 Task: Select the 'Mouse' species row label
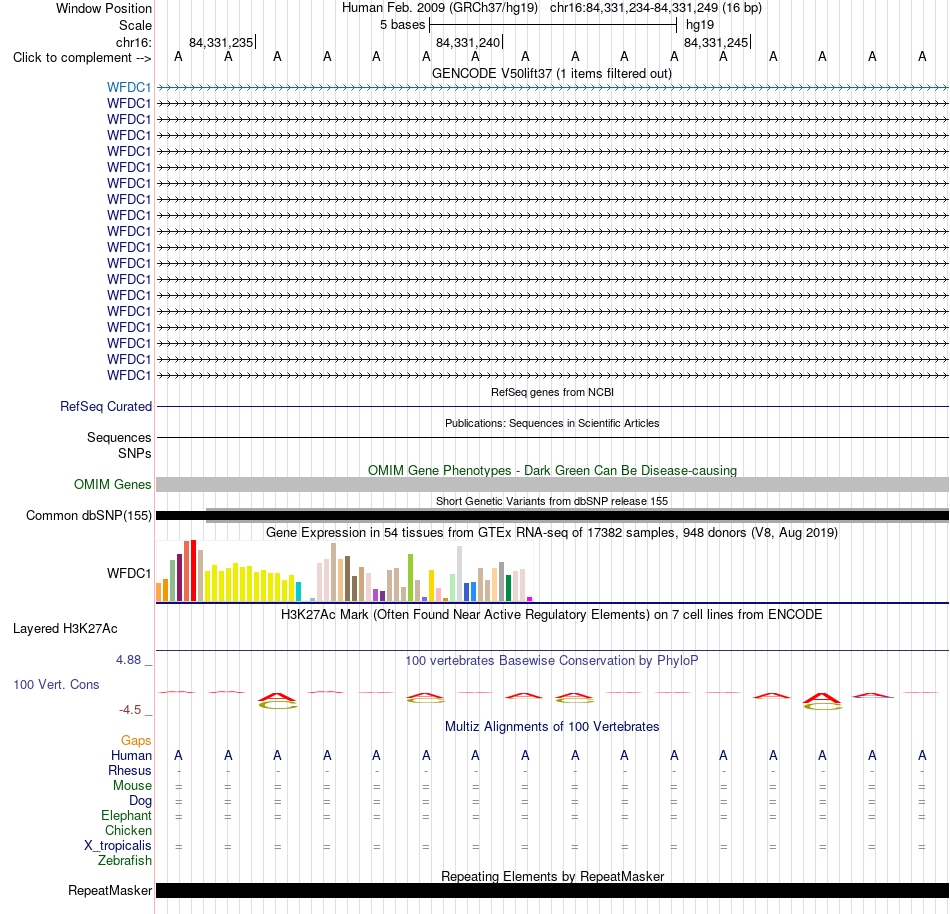pyautogui.click(x=132, y=786)
